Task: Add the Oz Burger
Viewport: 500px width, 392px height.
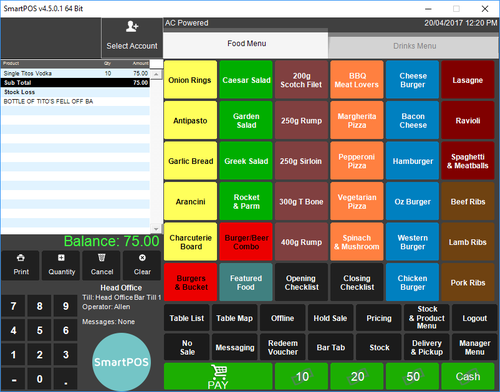Action: tap(412, 201)
